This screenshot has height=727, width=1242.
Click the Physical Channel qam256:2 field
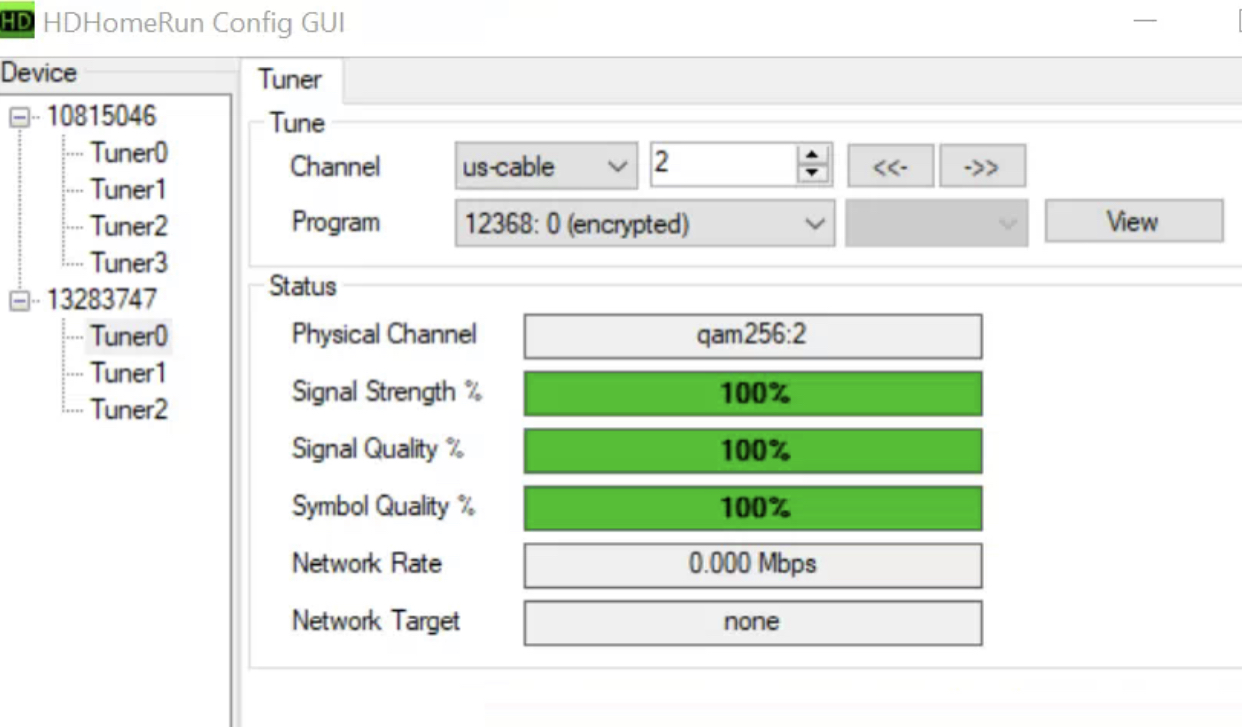(752, 336)
